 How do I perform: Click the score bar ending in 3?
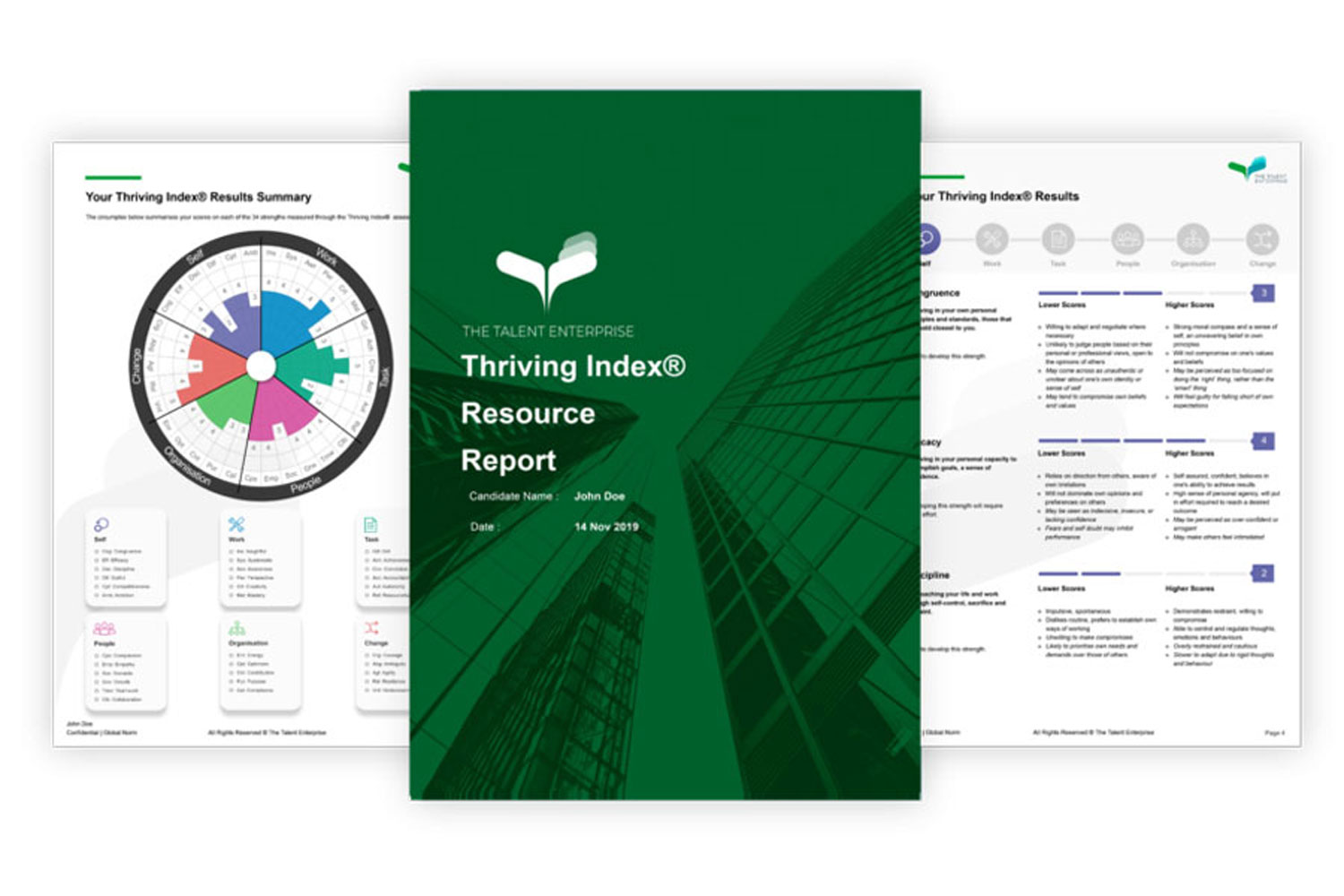[1144, 293]
